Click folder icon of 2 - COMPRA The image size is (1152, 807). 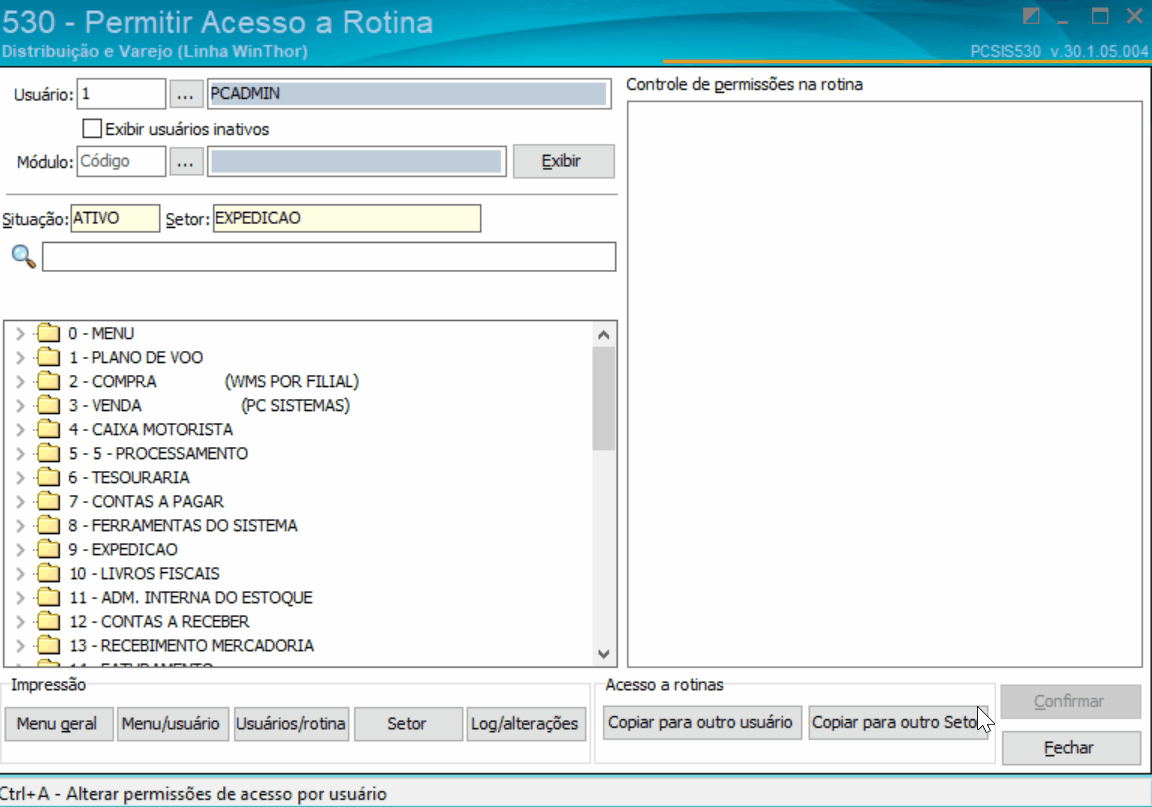48,381
